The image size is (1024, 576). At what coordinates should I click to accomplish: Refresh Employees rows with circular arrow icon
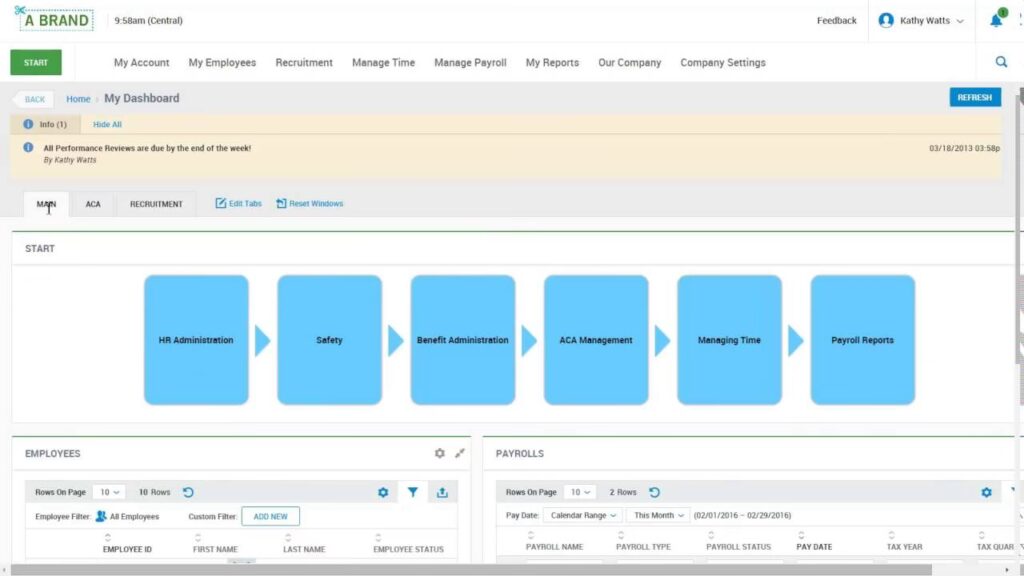(188, 492)
